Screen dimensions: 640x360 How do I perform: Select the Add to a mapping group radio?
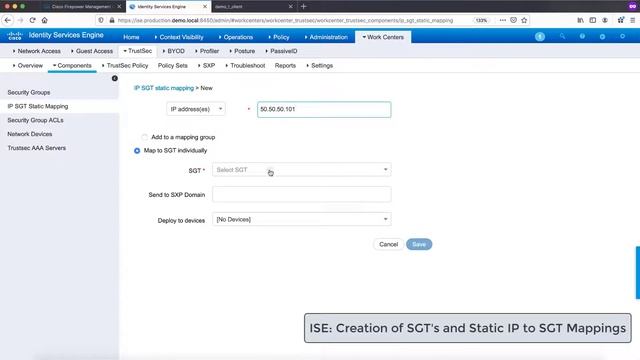(144, 137)
